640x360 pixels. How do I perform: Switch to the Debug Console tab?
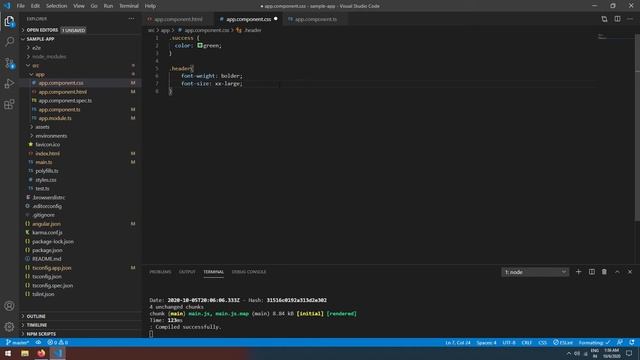pos(249,272)
